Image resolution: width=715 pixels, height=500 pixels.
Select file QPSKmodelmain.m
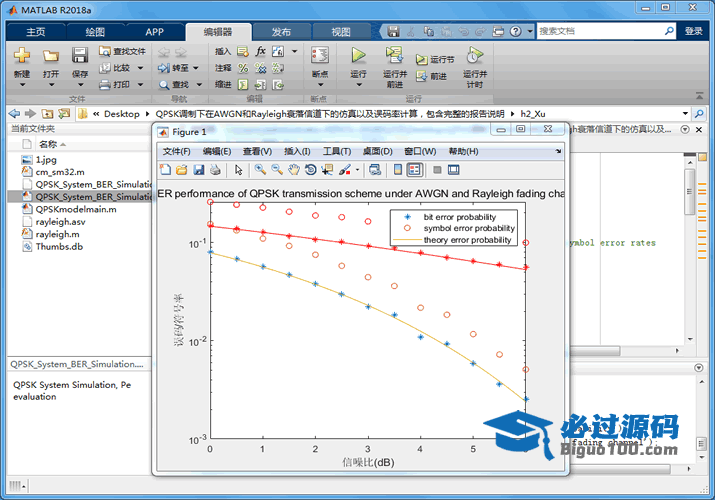pos(76,209)
